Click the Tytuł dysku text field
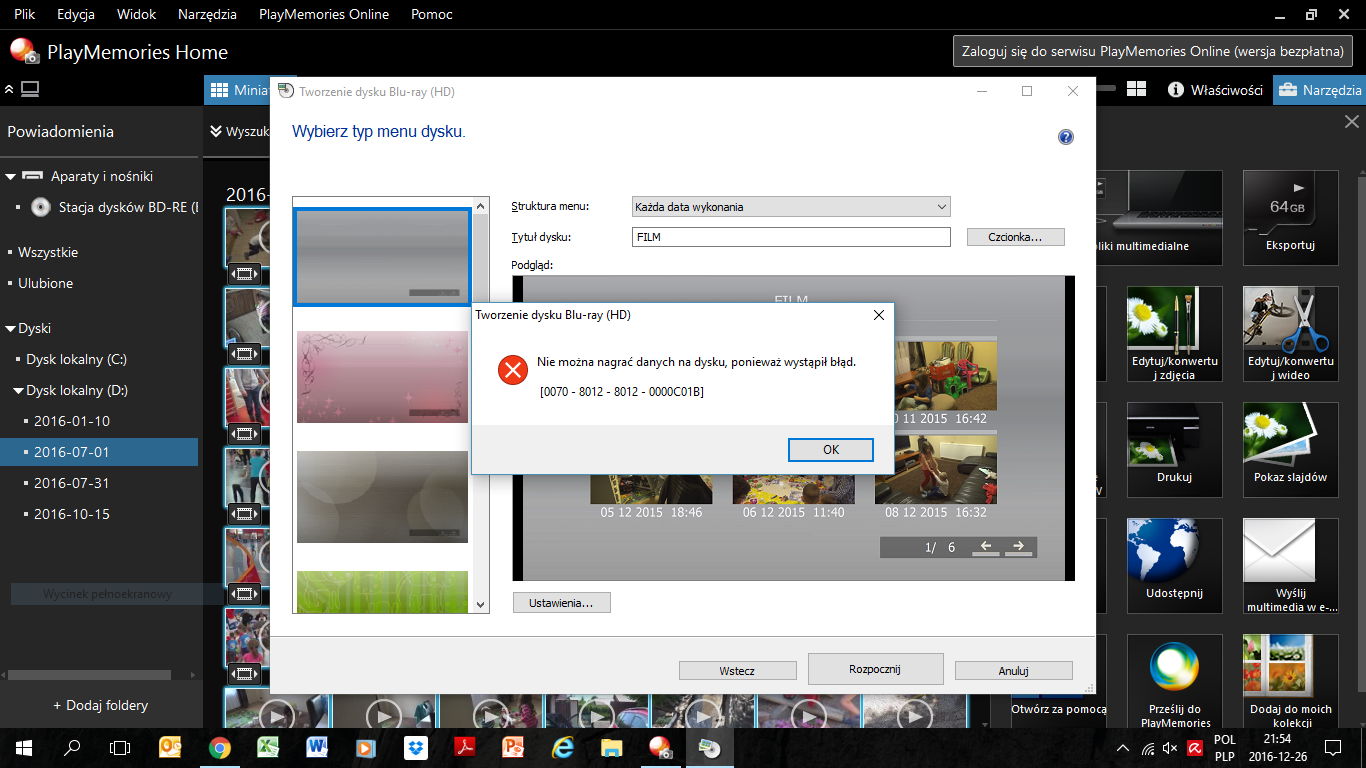The image size is (1366, 768). (x=790, y=237)
